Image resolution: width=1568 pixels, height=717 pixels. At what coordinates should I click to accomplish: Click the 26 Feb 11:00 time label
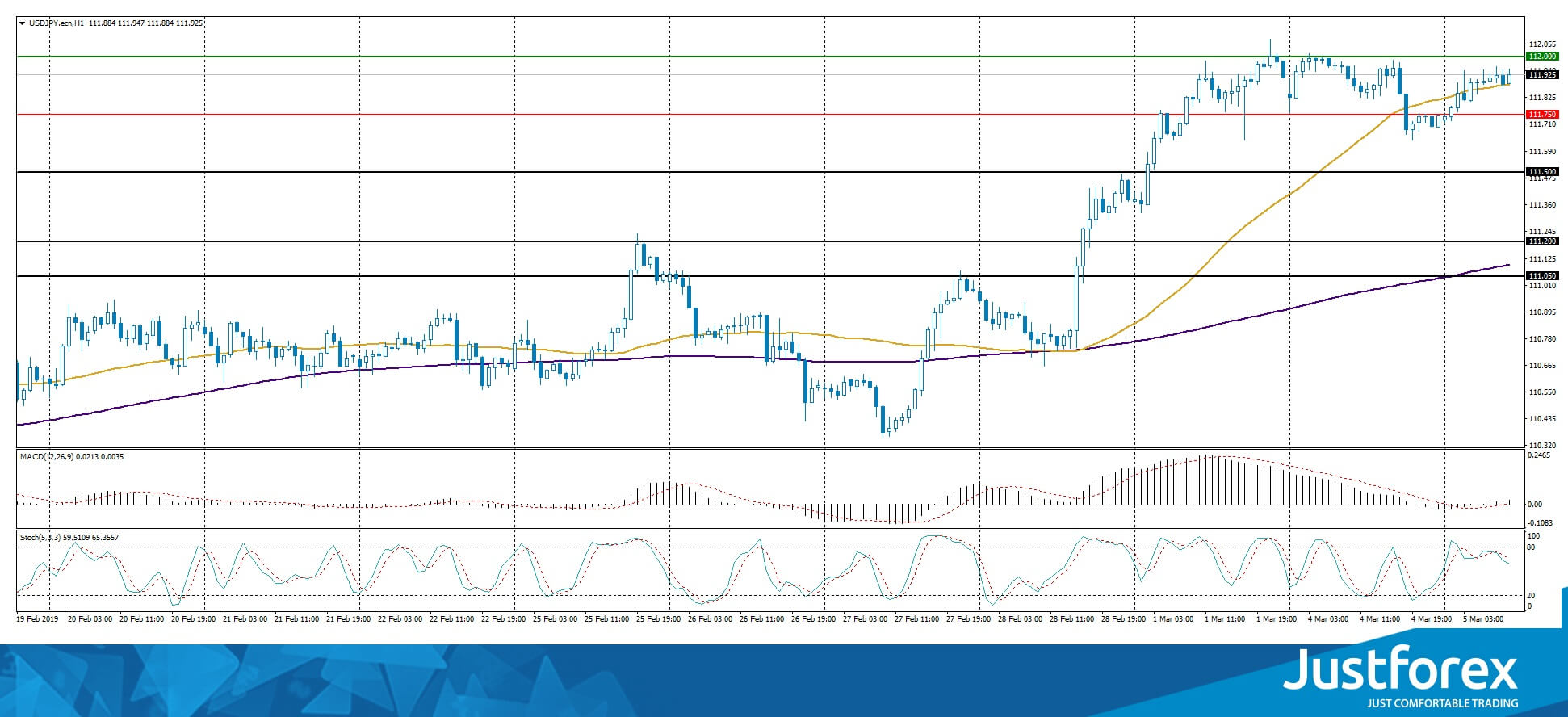pyautogui.click(x=762, y=619)
